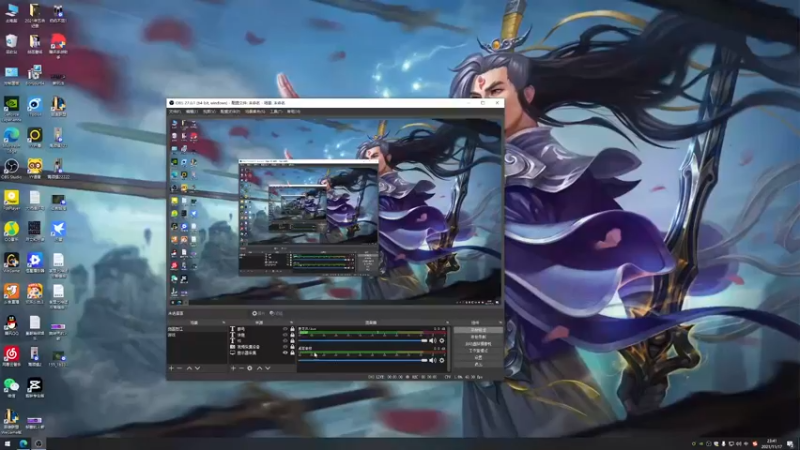Move source up with arrow icon

point(259,368)
